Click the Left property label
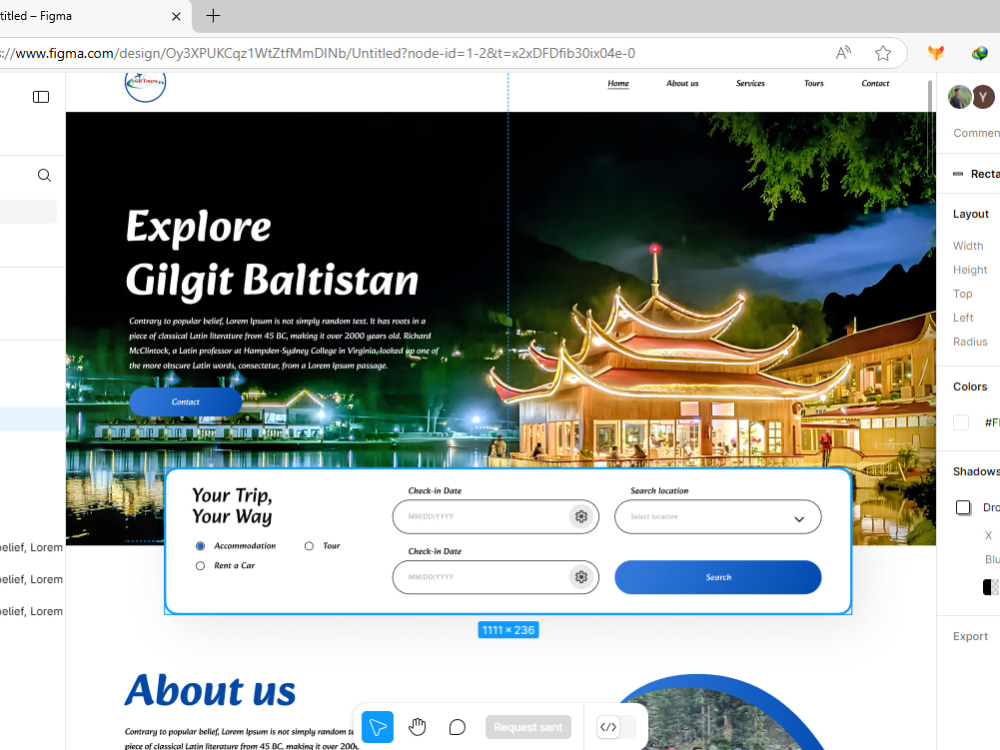 coord(963,318)
